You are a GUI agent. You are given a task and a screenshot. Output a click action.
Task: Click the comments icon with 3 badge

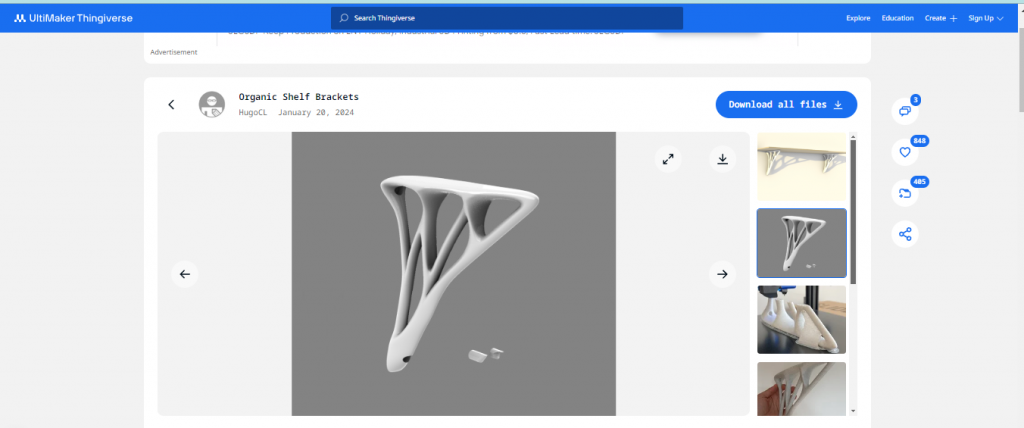point(905,110)
